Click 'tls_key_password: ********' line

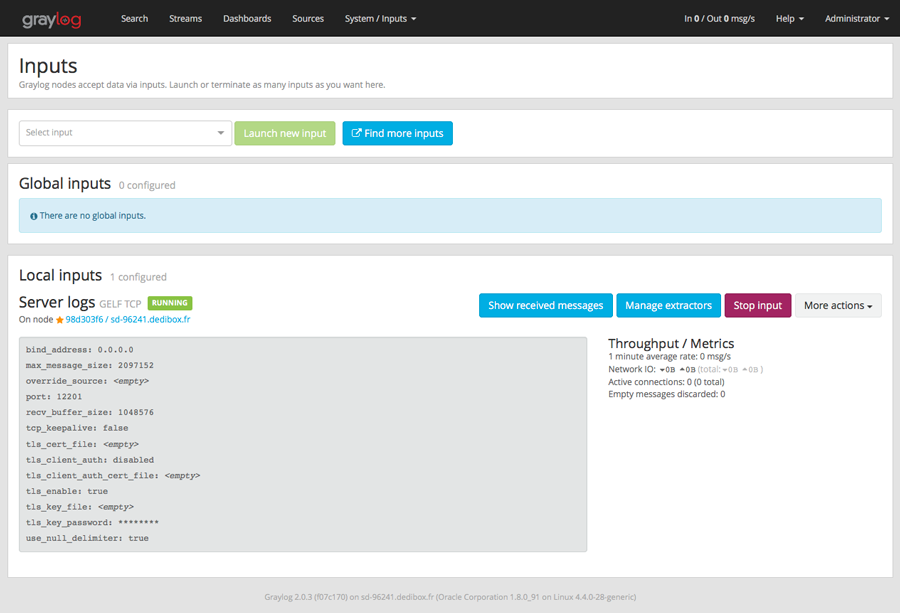click(92, 523)
